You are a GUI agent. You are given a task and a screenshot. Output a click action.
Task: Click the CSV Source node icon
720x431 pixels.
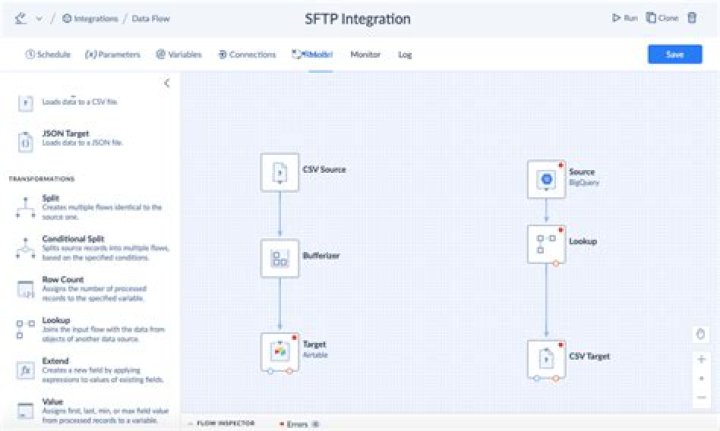[x=280, y=173]
